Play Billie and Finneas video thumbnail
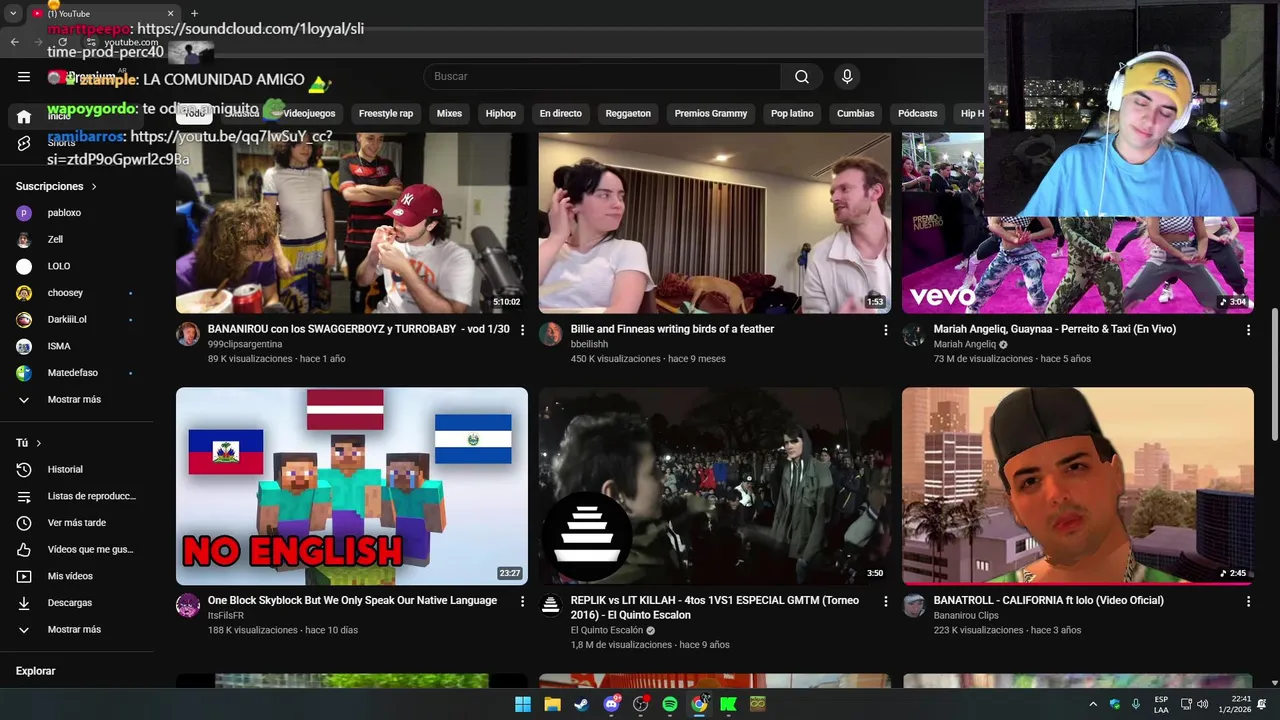The width and height of the screenshot is (1280, 720). coord(715,223)
